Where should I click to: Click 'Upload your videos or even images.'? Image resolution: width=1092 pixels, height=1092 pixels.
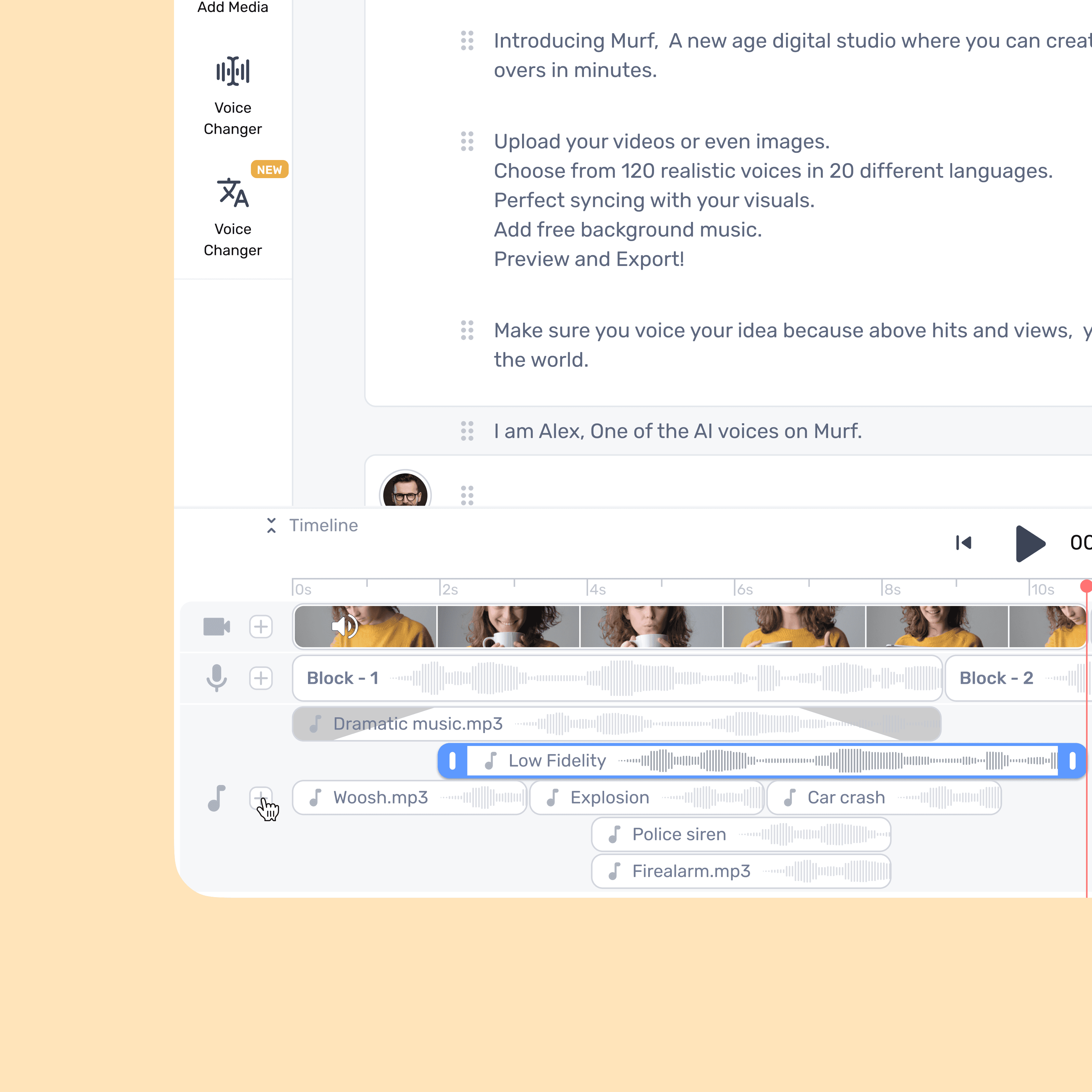[x=662, y=141]
